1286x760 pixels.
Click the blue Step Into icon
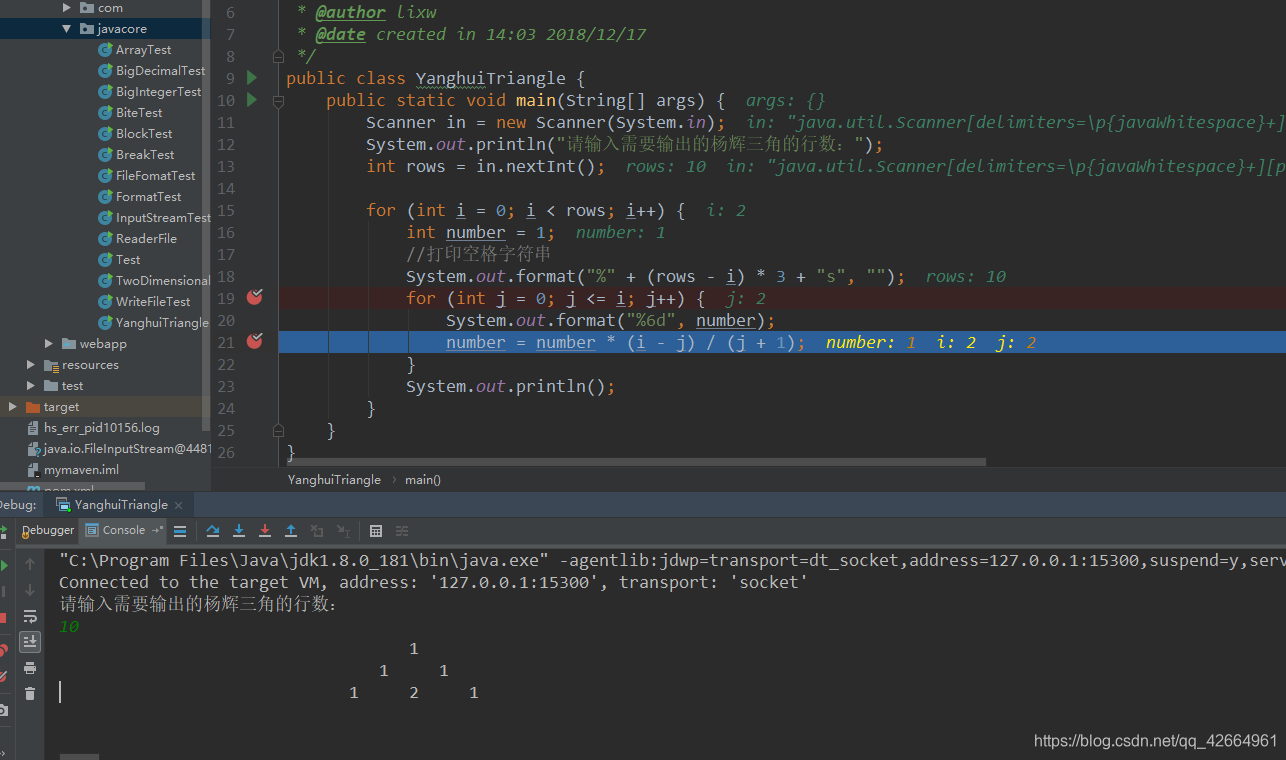(x=239, y=531)
